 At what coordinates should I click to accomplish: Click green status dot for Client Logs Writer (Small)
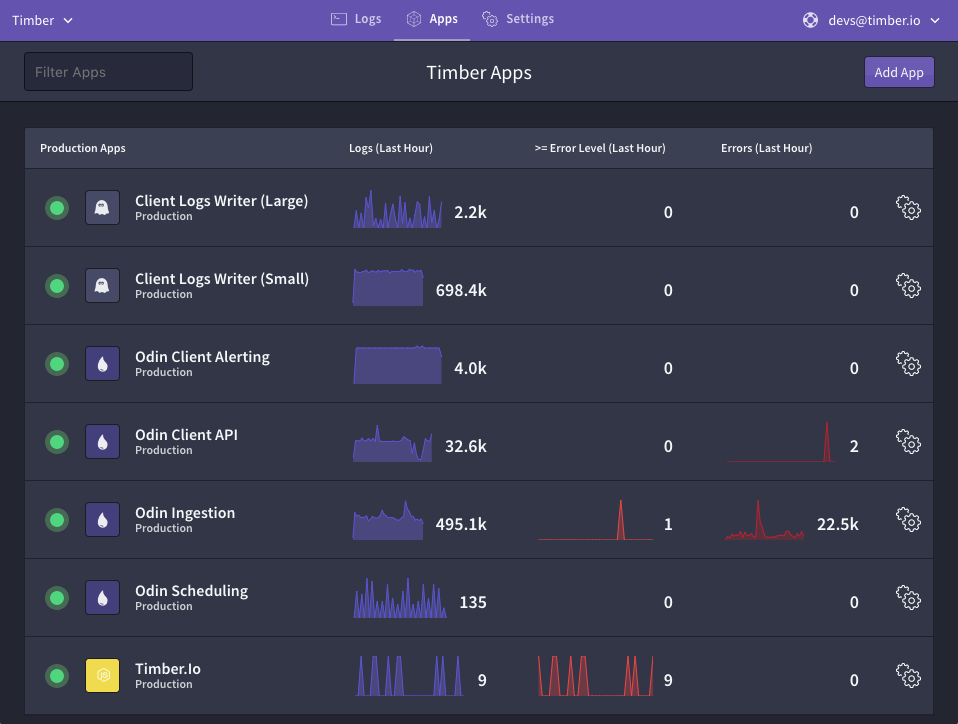57,285
